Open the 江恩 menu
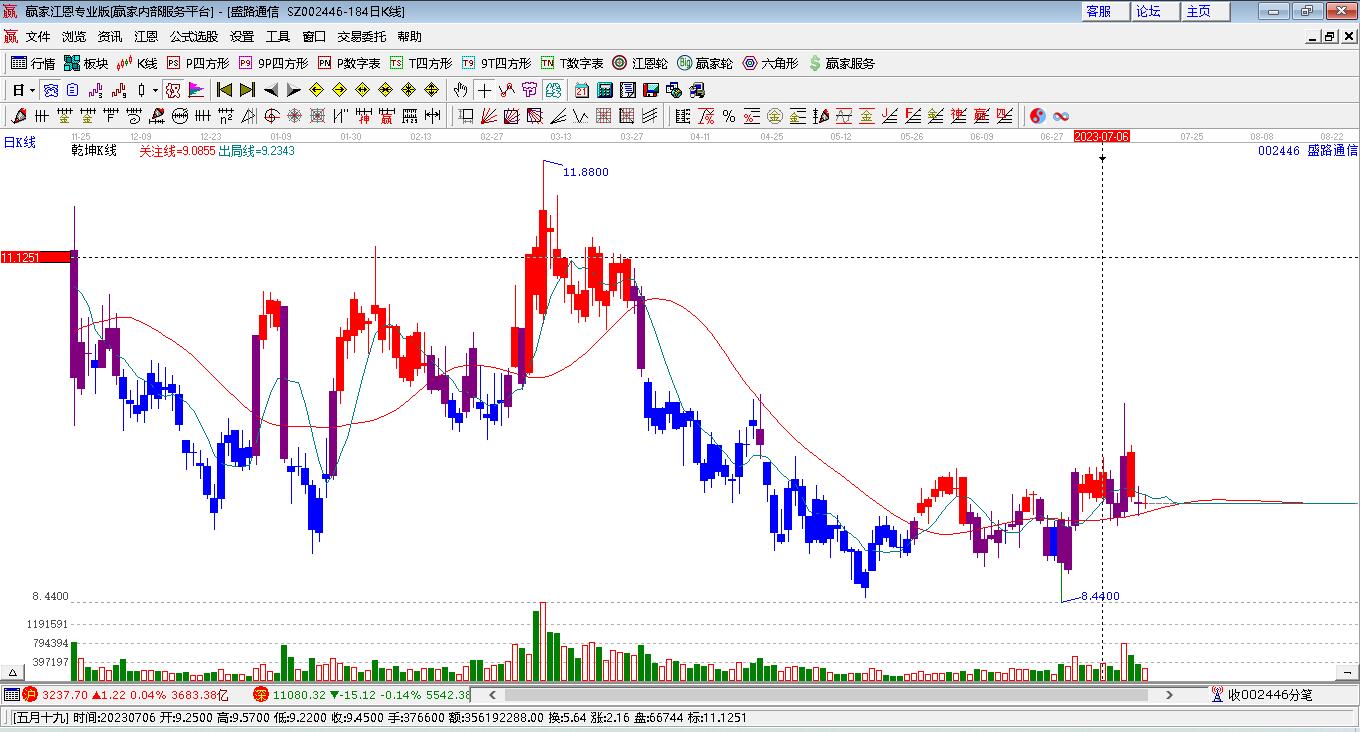This screenshot has width=1360, height=732. coord(146,37)
